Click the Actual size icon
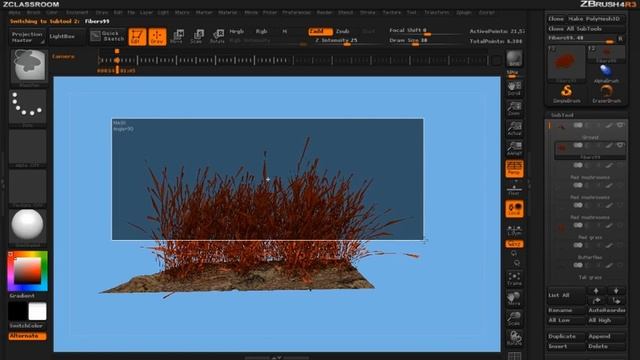Screen dimensions: 640x360 click(x=514, y=128)
